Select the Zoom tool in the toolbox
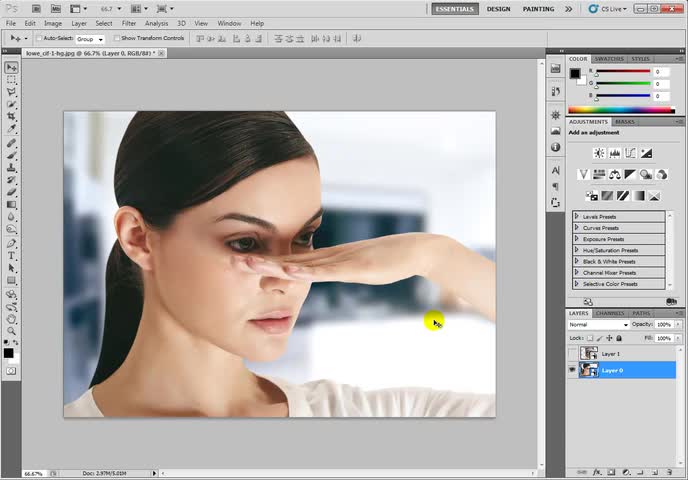 click(x=12, y=331)
